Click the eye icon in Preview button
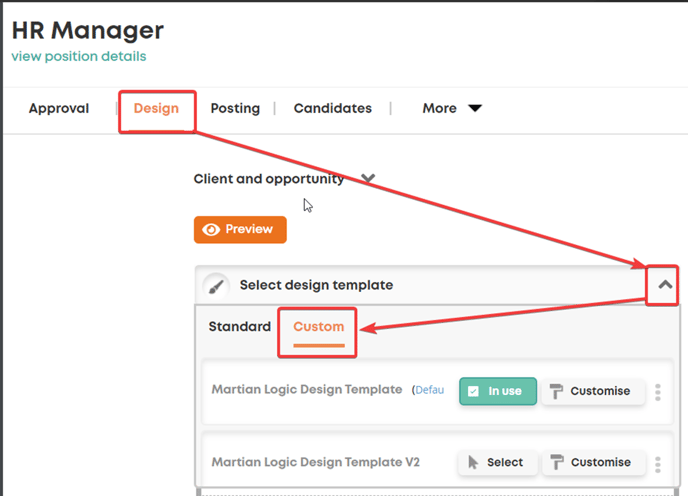 point(211,230)
